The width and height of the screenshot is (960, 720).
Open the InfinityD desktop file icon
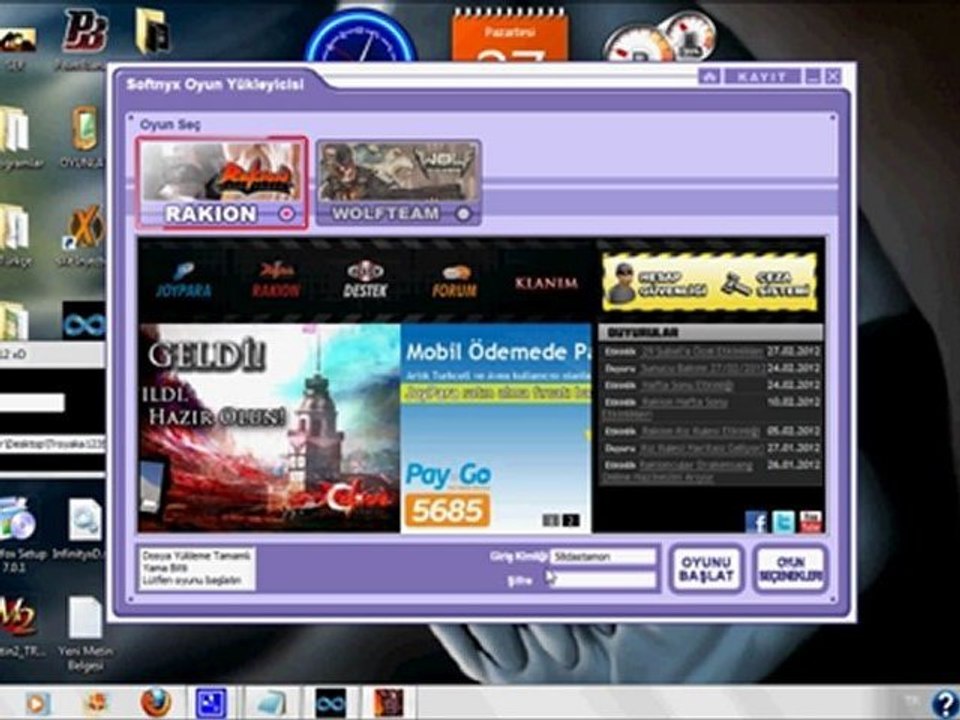click(85, 528)
